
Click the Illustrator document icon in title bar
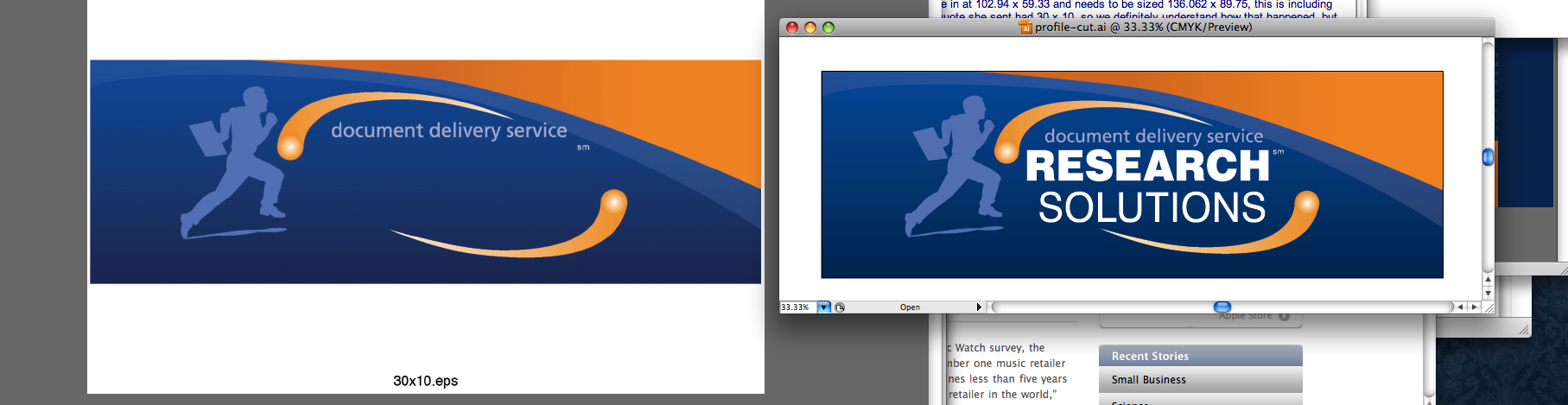click(1026, 28)
